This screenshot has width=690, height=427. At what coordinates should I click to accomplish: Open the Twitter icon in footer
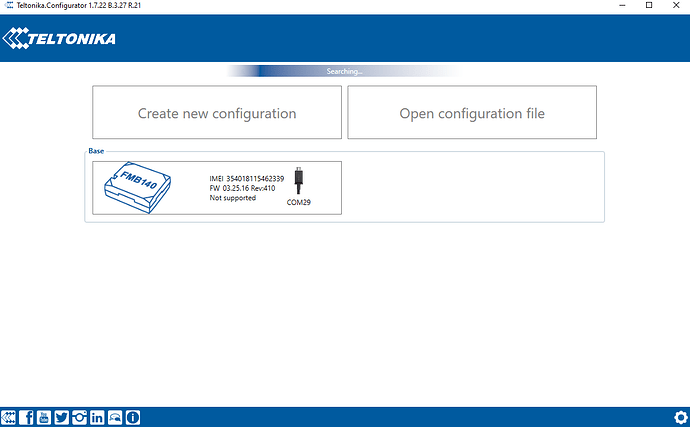point(62,417)
